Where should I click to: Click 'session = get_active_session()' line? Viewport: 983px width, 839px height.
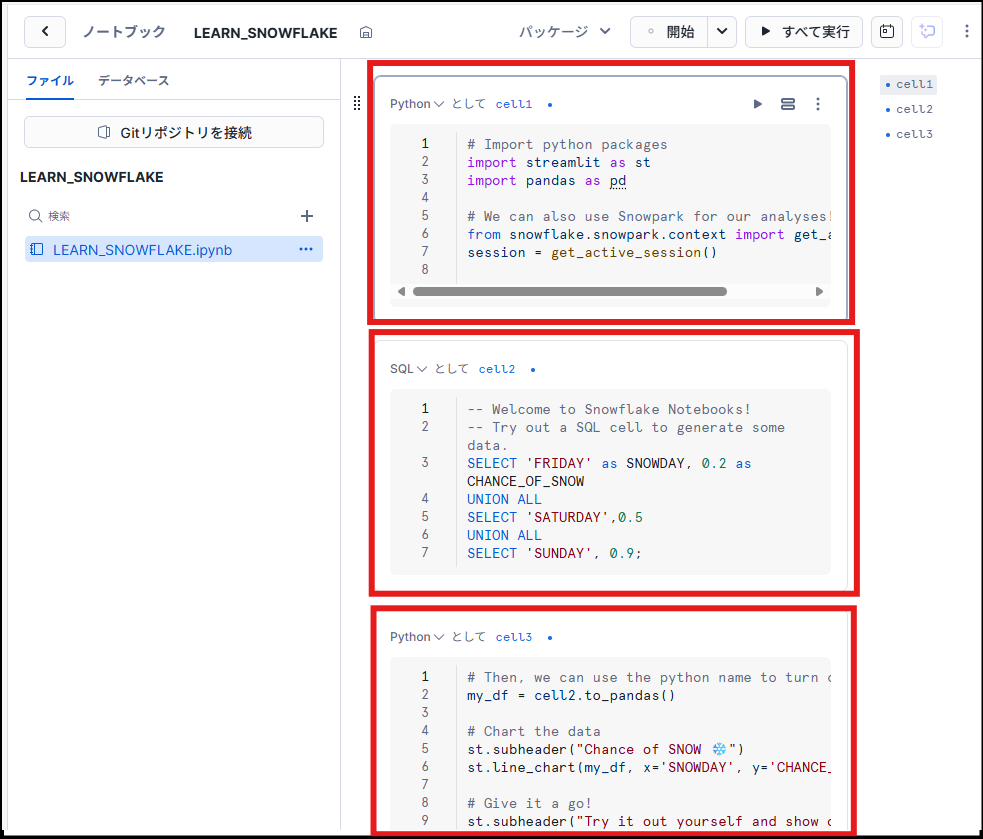[592, 253]
